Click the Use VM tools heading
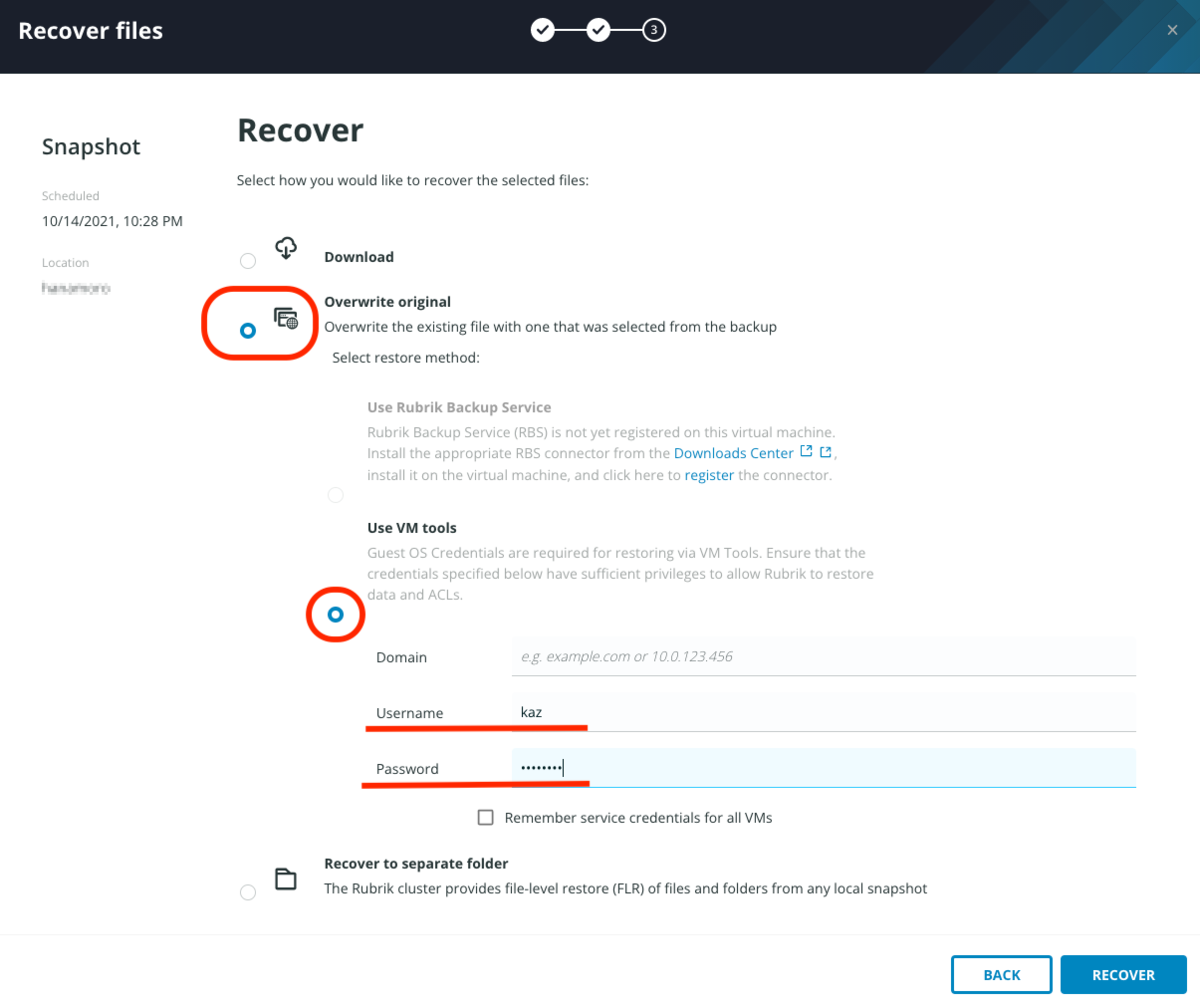This screenshot has width=1200, height=1004. (412, 527)
